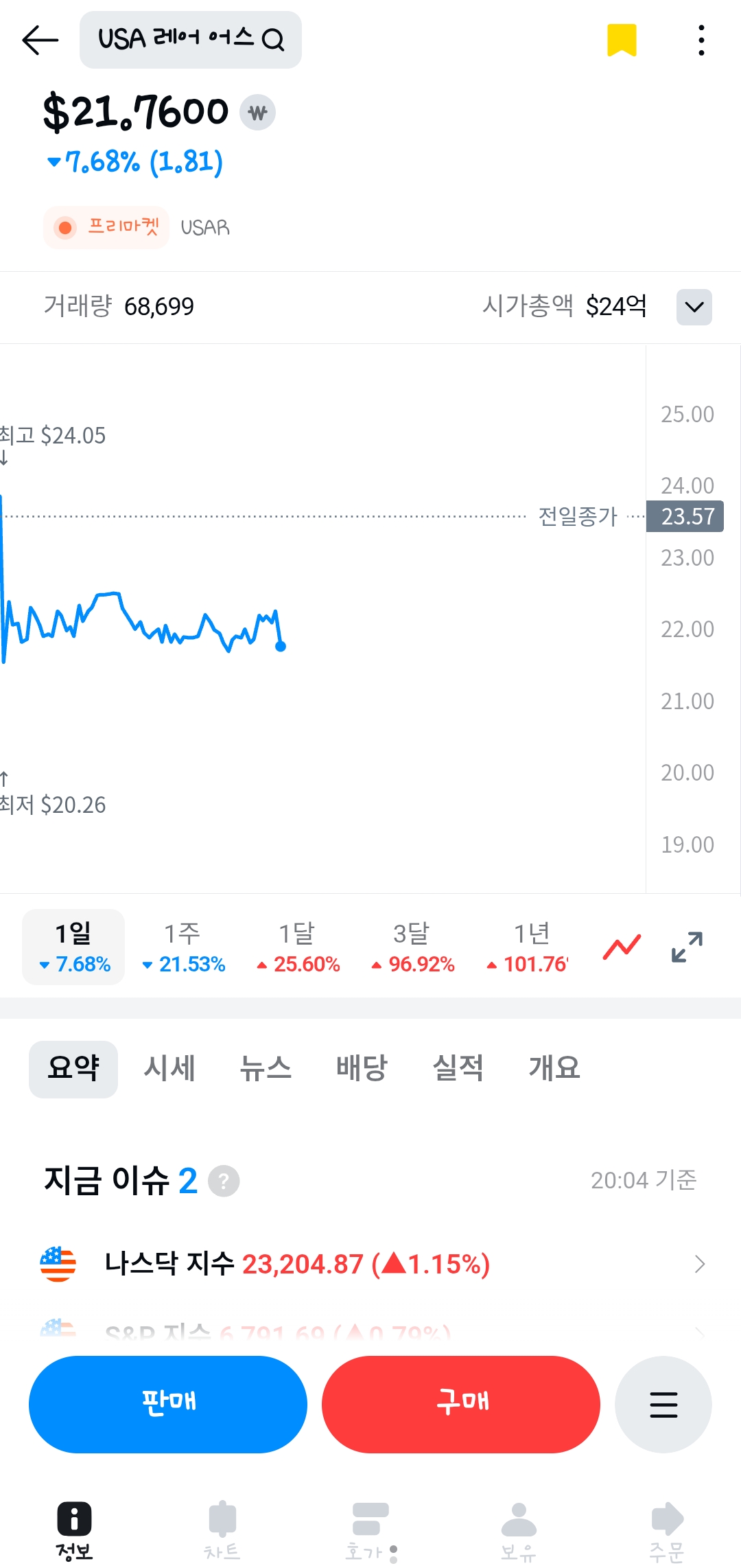Go to 호가 bottom navigation icon
This screenshot has width=741, height=1568.
[370, 1530]
